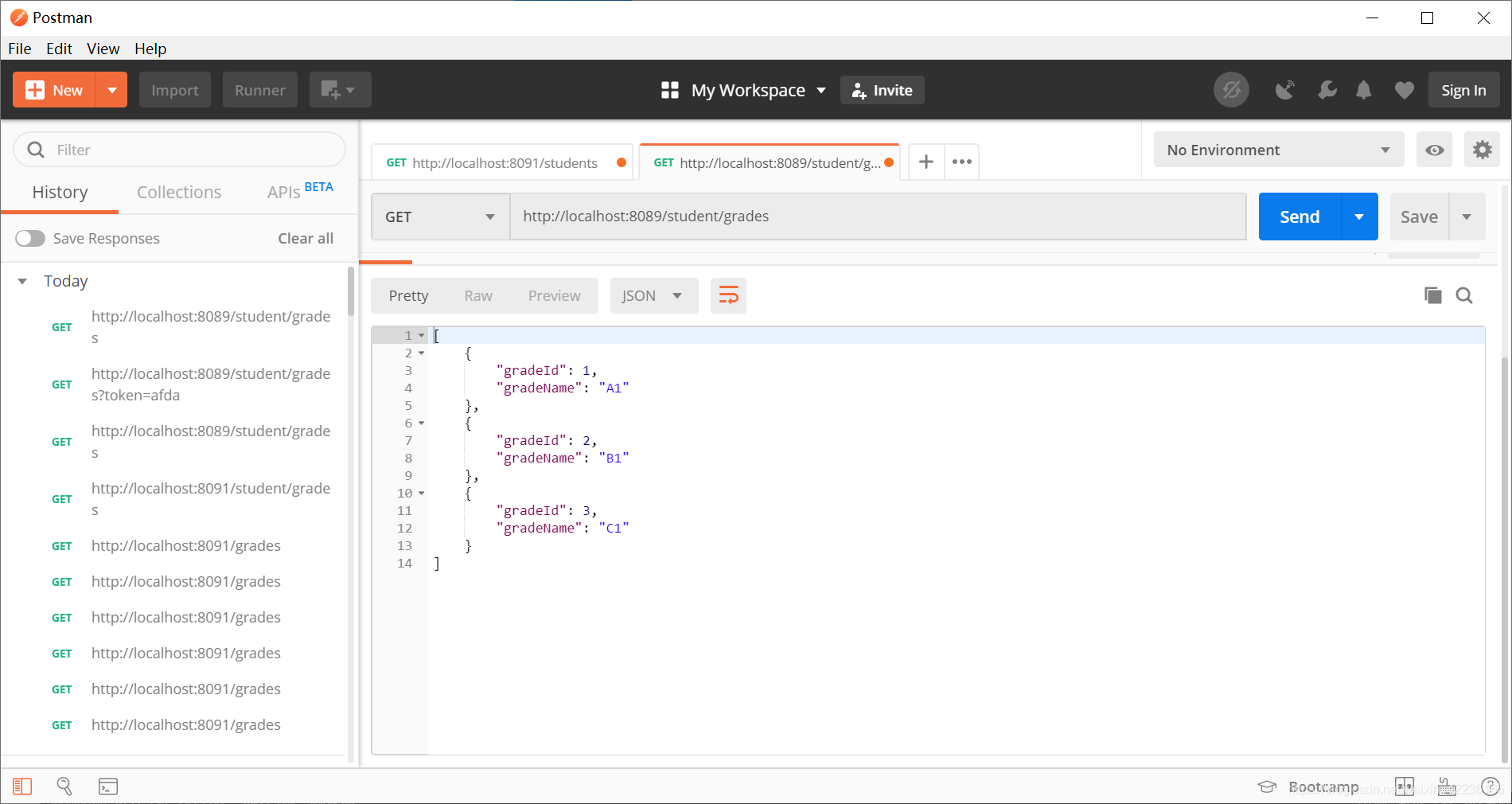Screen dimensions: 1512x804
Task: Select Preview response view
Action: click(555, 296)
